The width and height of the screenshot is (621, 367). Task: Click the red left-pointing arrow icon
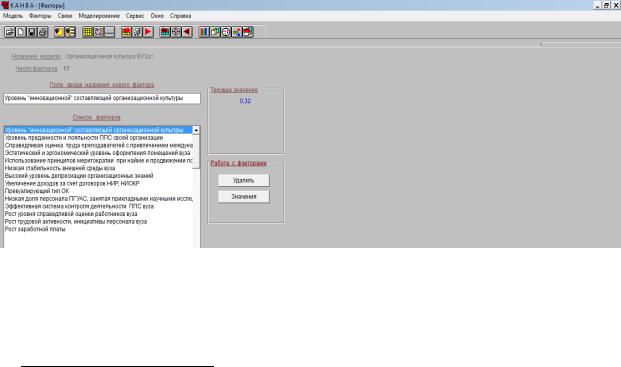point(187,32)
